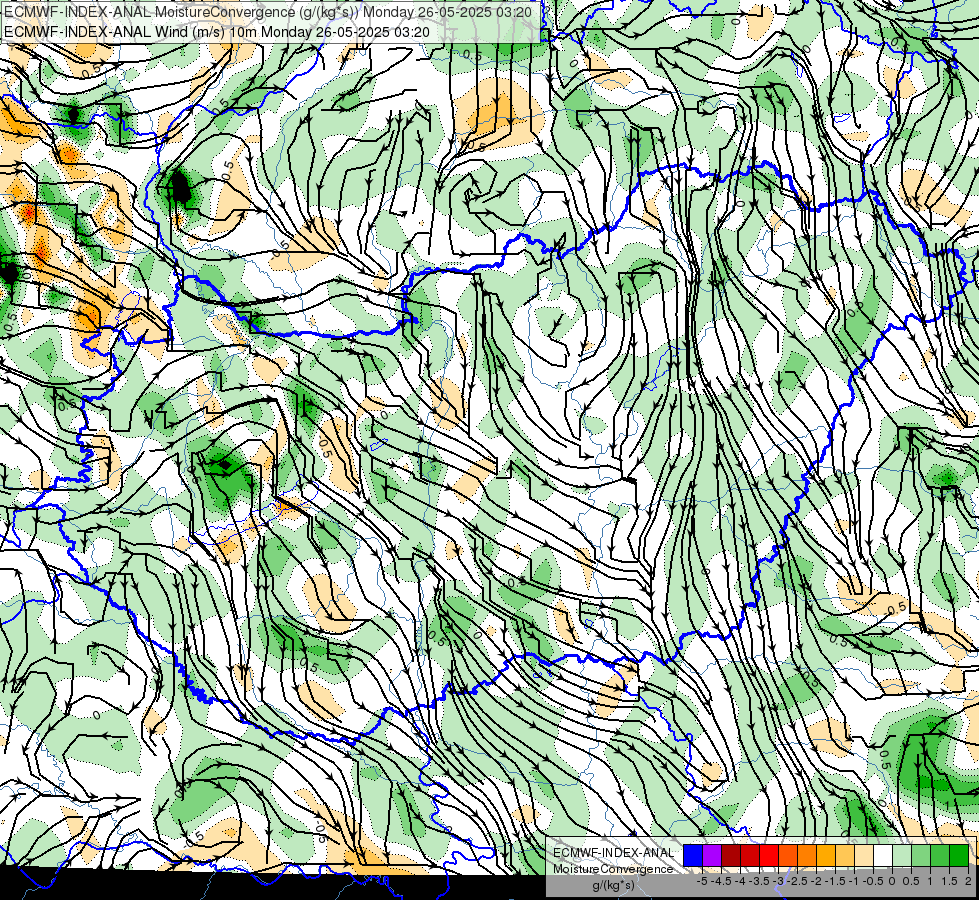The width and height of the screenshot is (979, 900).
Task: Select red swatch between -4 and -3.5
Action: click(750, 856)
